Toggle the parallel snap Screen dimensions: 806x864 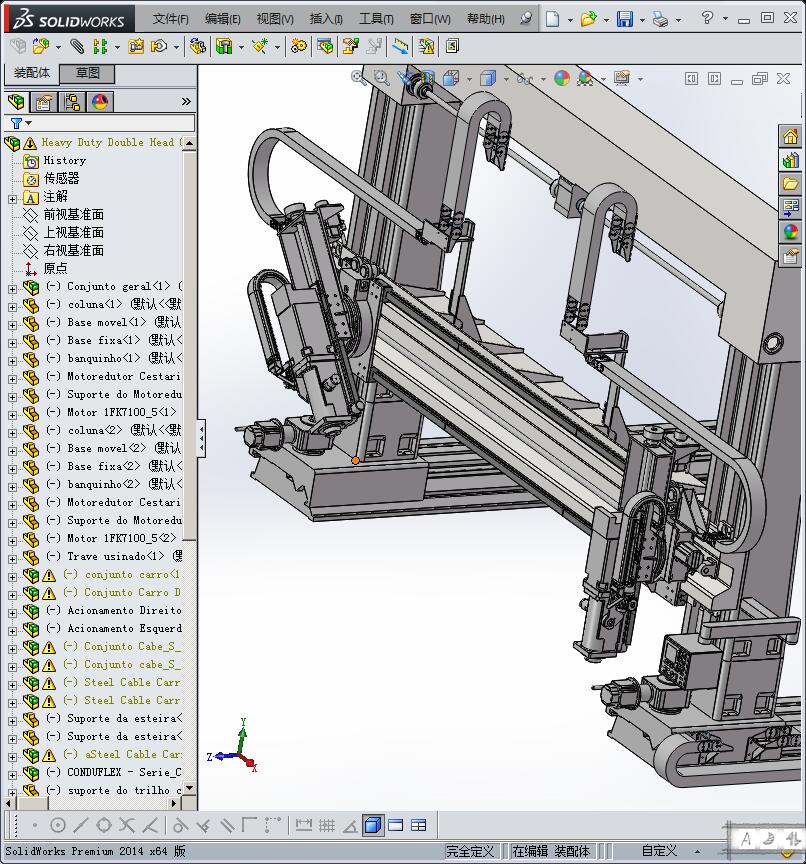[226, 825]
